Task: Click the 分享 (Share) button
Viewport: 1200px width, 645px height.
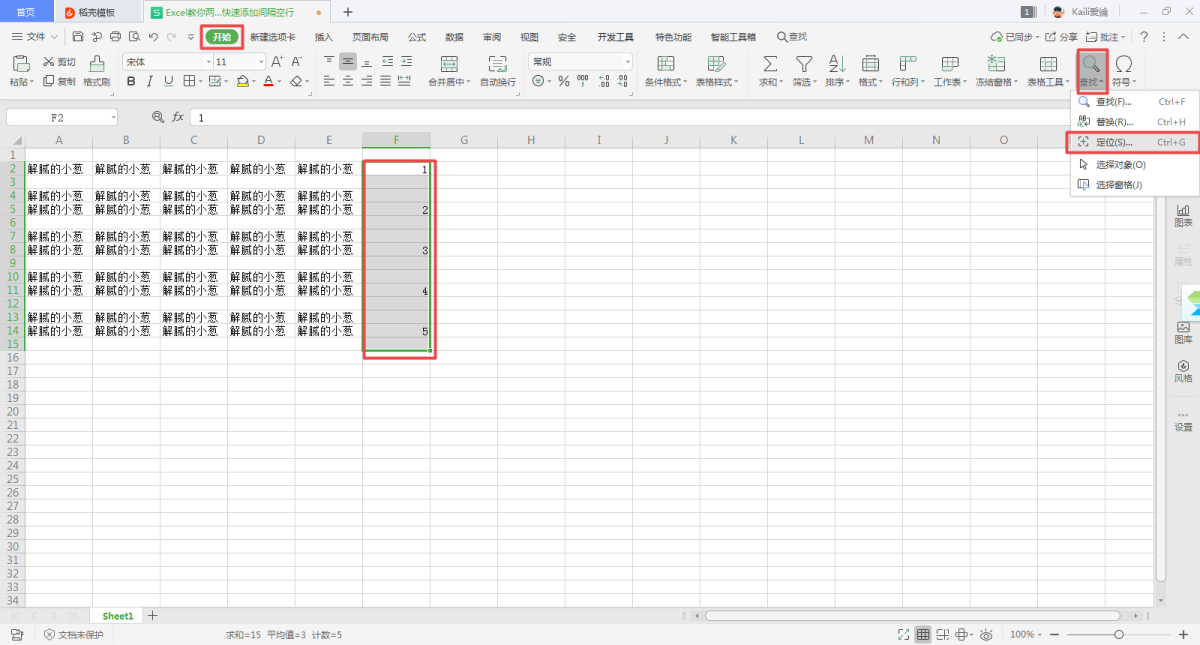Action: [x=1062, y=37]
